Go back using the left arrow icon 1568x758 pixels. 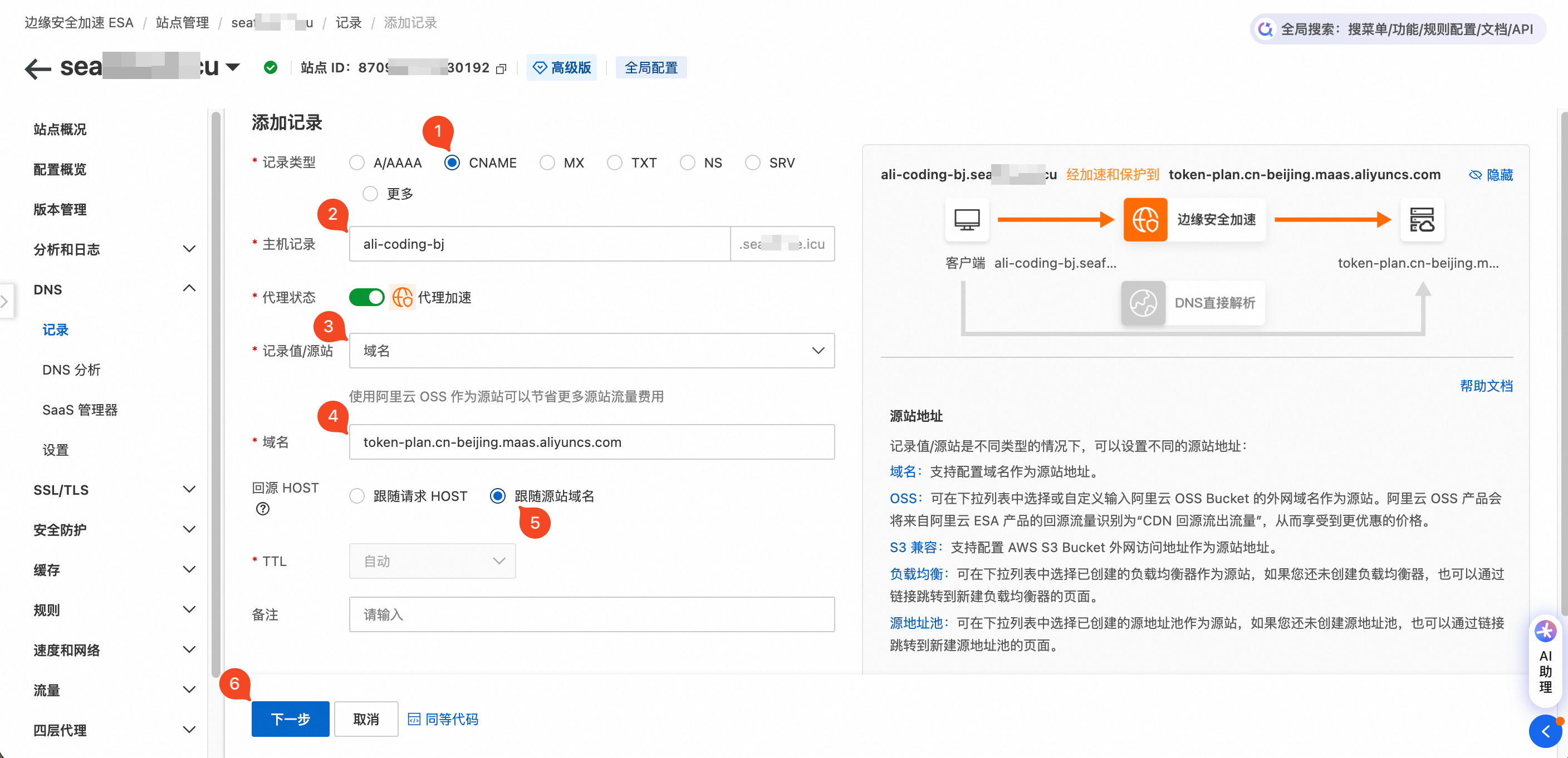(x=38, y=68)
